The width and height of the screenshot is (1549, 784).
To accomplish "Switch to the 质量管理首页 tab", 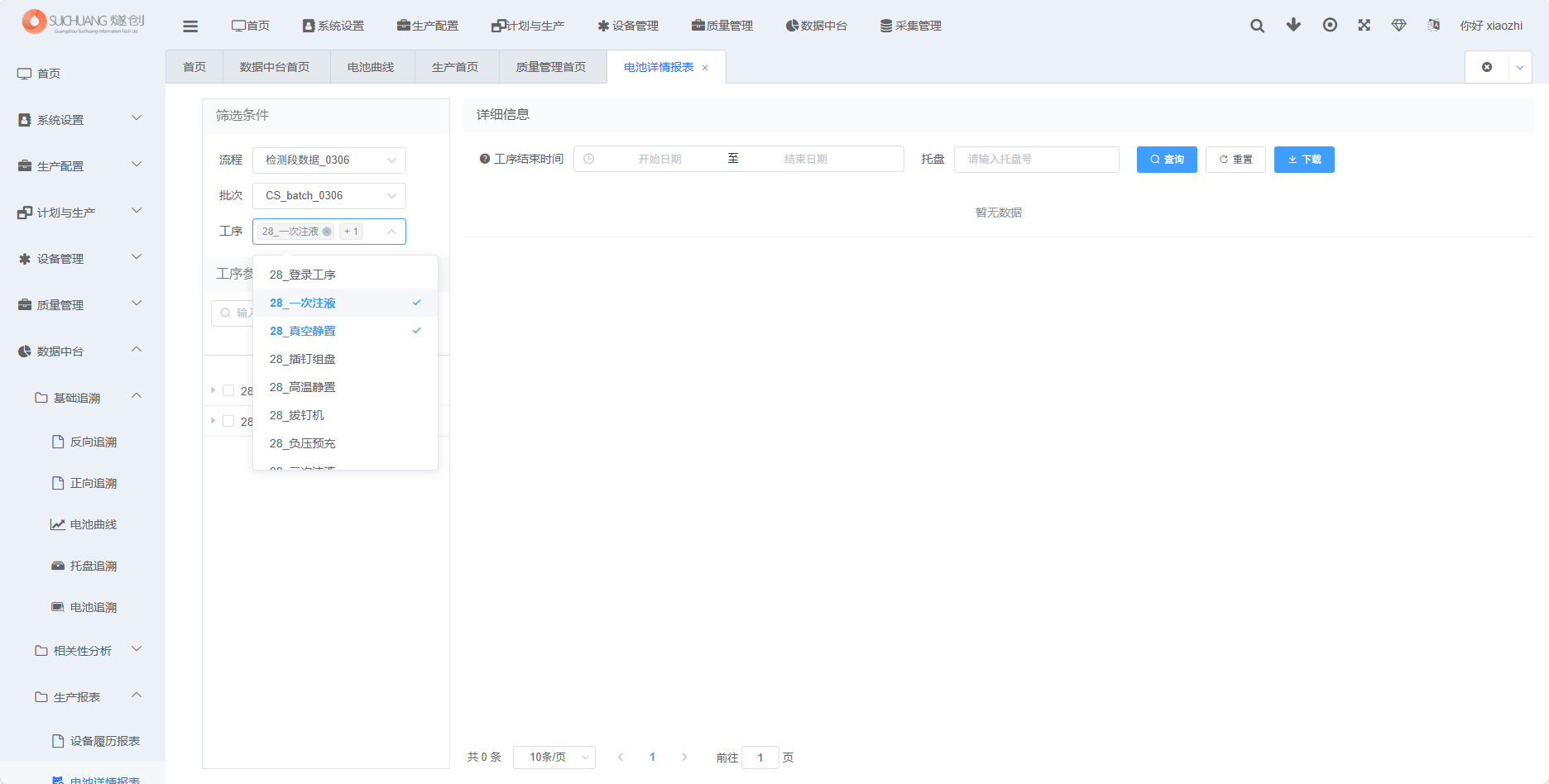I will point(551,67).
